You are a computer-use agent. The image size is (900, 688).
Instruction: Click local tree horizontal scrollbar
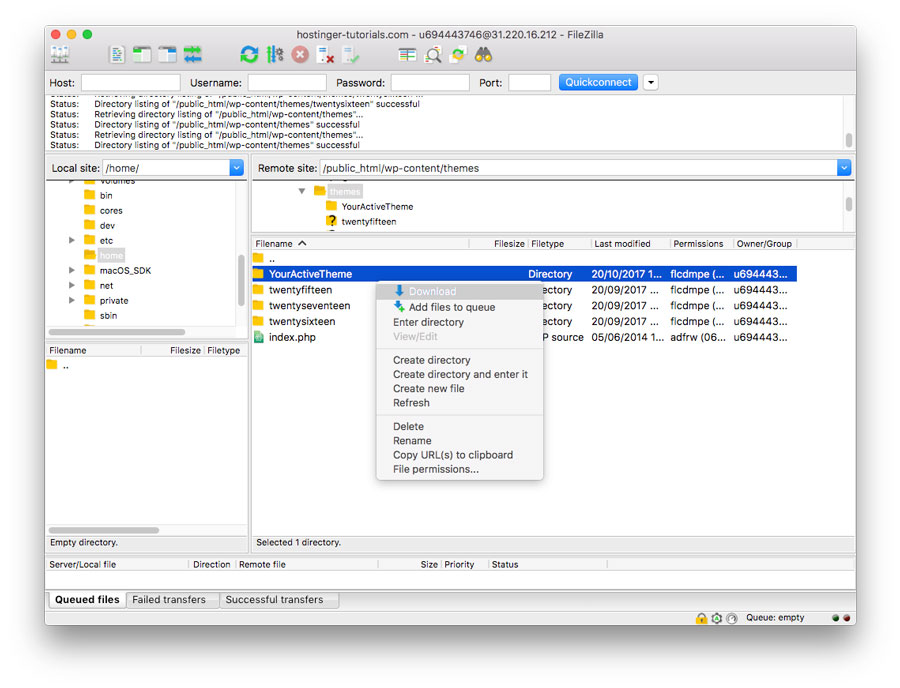(x=117, y=332)
